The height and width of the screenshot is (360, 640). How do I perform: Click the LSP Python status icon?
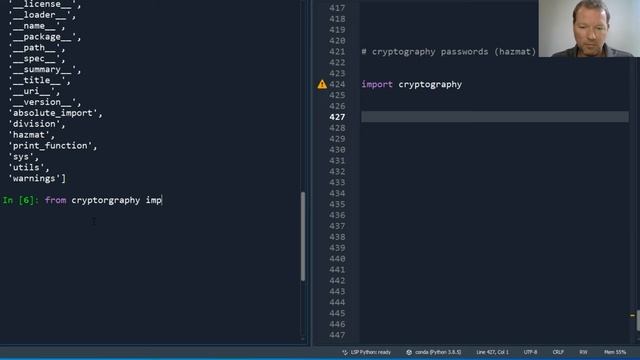pyautogui.click(x=345, y=352)
